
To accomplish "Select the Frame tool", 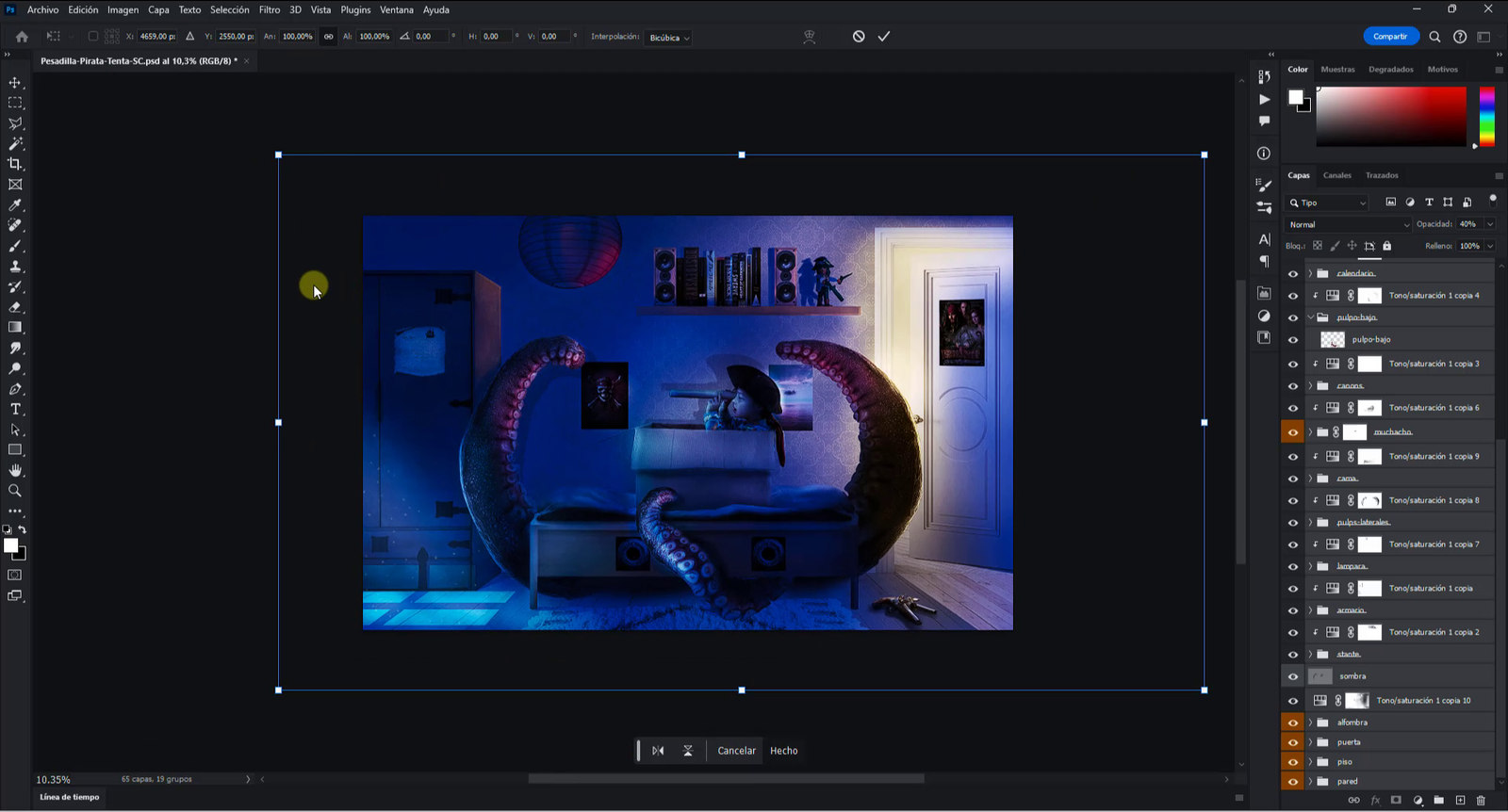I will 15,185.
